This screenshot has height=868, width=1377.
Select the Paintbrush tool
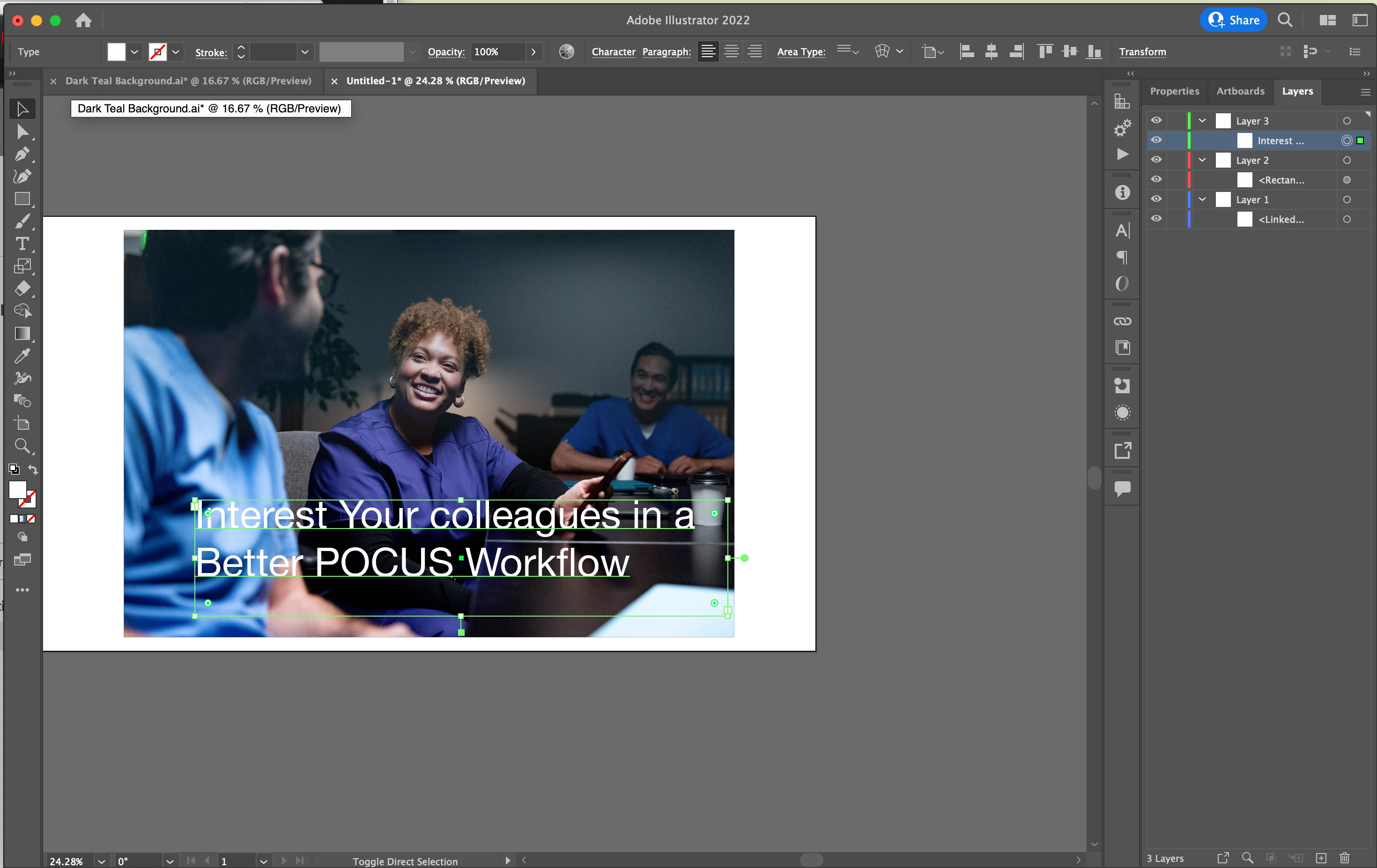22,222
